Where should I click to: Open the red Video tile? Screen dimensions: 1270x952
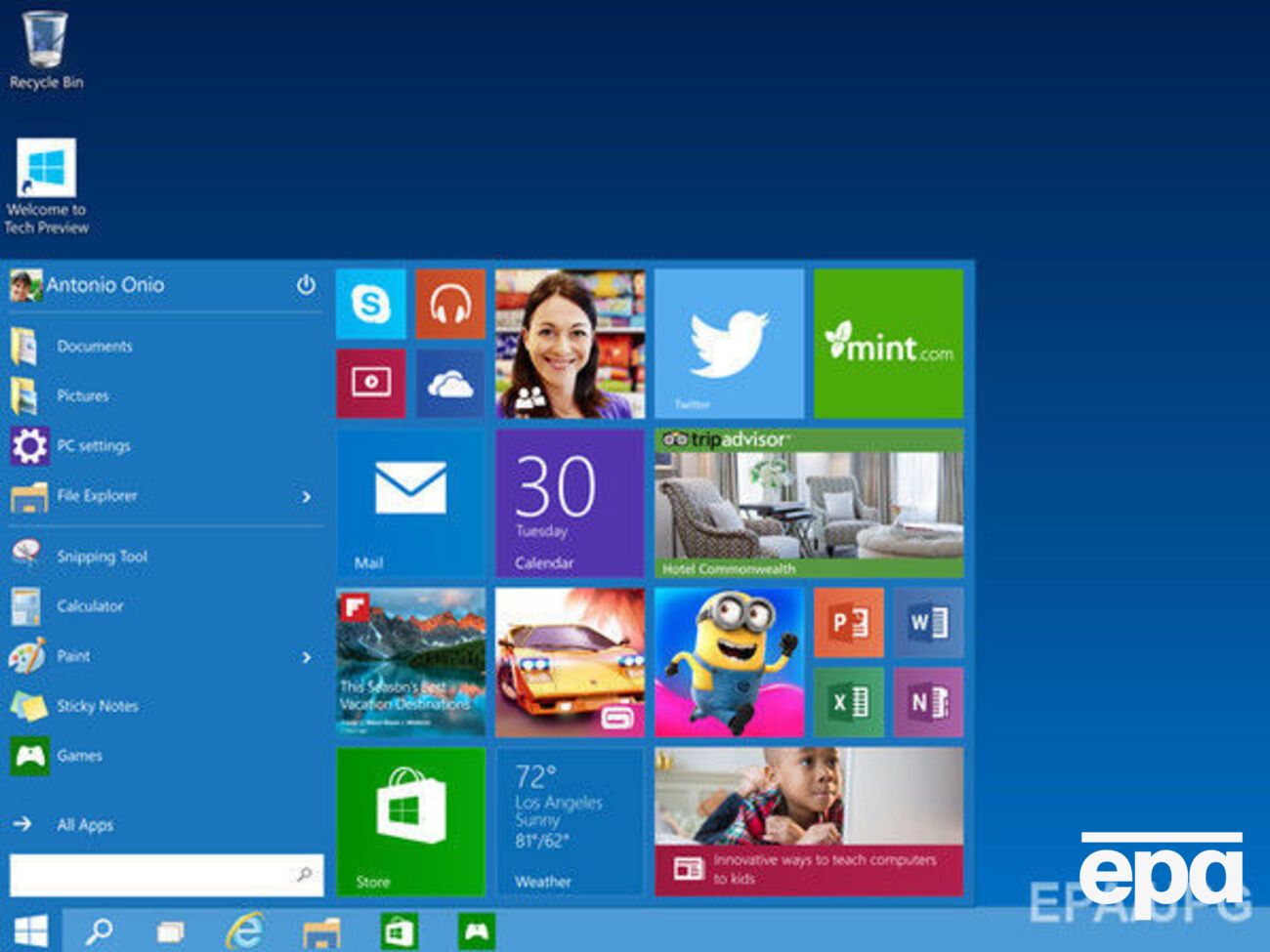(x=371, y=384)
